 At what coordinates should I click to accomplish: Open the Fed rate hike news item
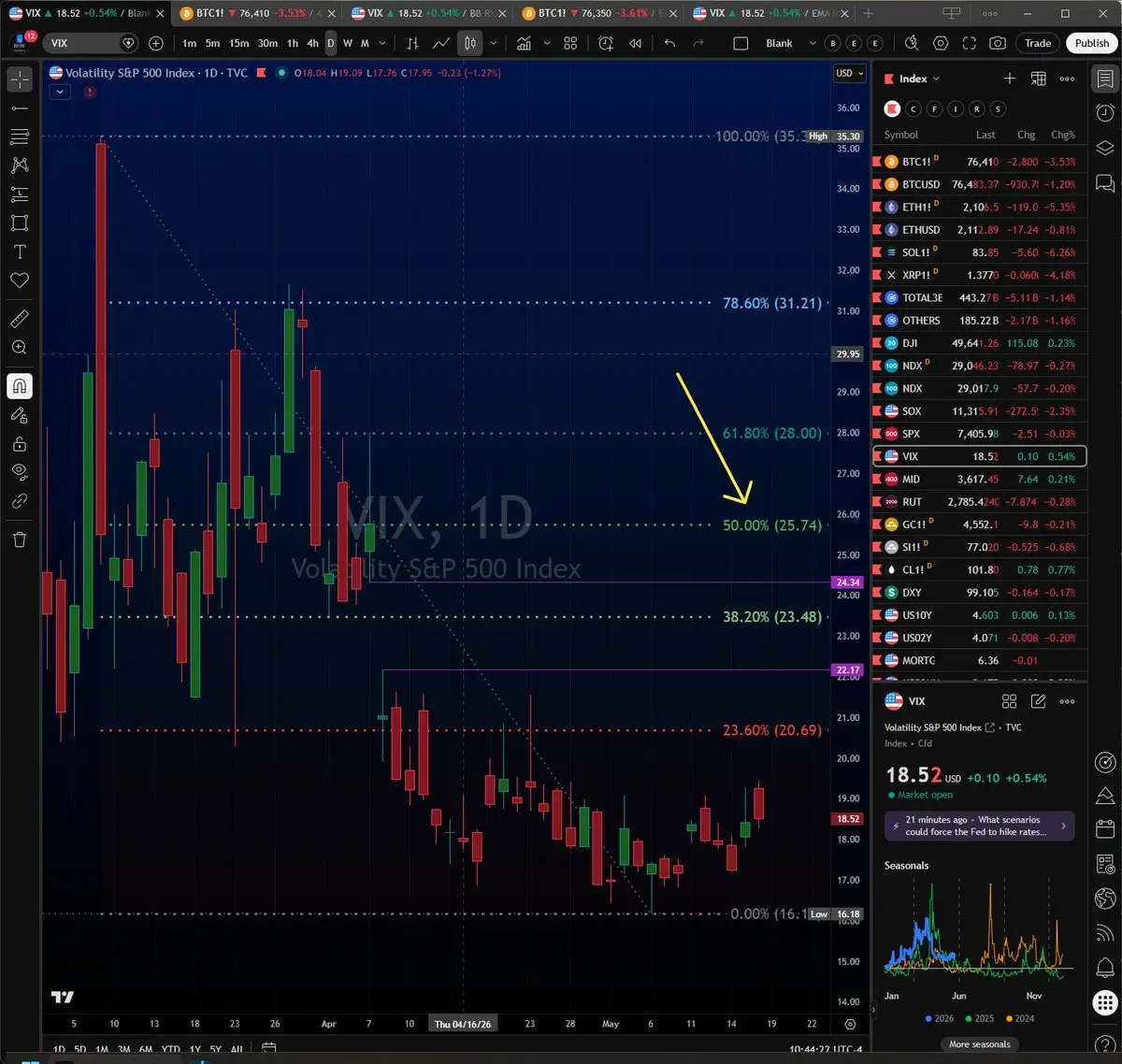(980, 826)
